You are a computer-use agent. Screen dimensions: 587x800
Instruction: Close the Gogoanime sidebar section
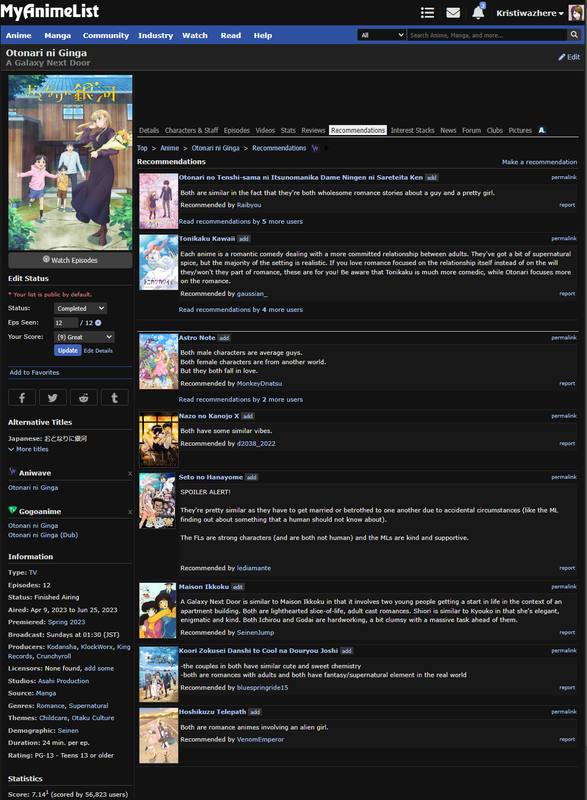[130, 512]
